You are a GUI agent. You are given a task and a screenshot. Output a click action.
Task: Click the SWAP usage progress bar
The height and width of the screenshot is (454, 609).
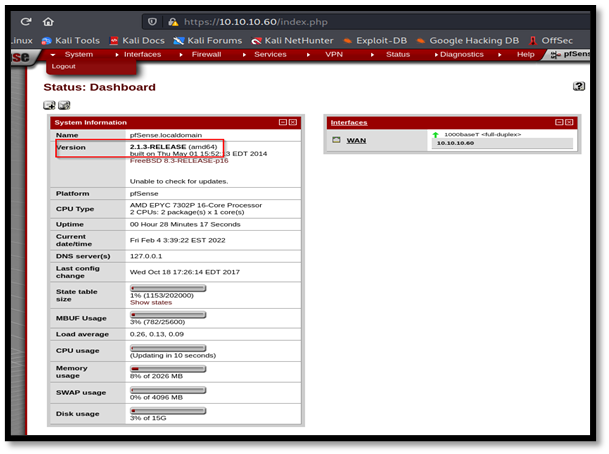pyautogui.click(x=168, y=390)
